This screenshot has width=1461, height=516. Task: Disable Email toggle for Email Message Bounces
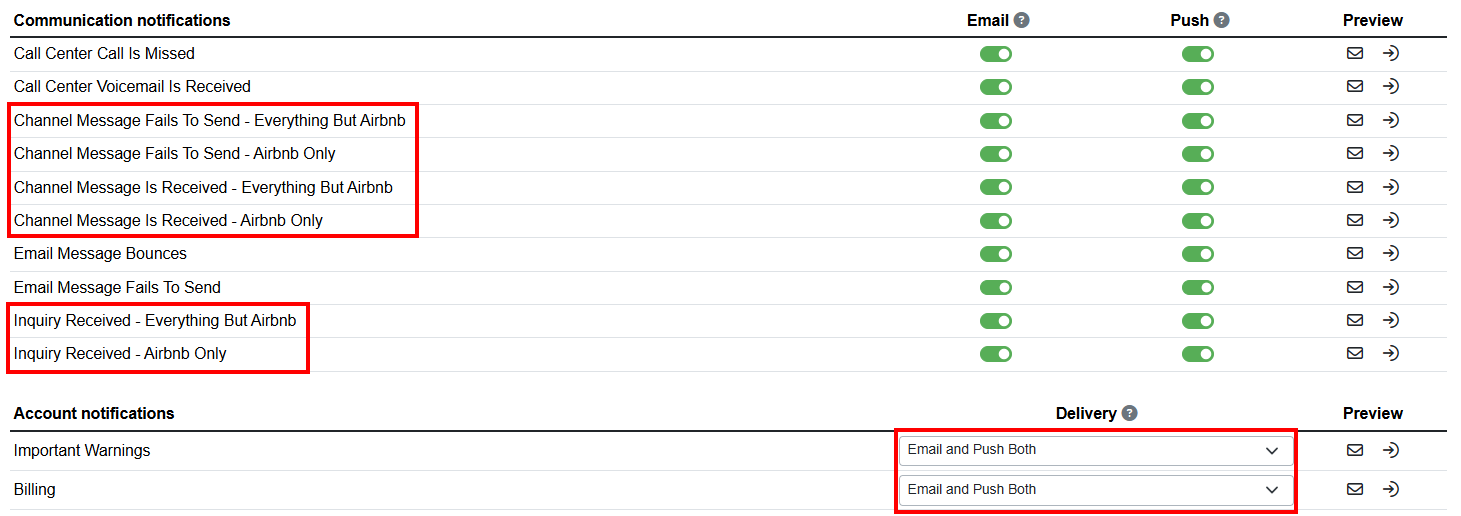click(x=996, y=254)
